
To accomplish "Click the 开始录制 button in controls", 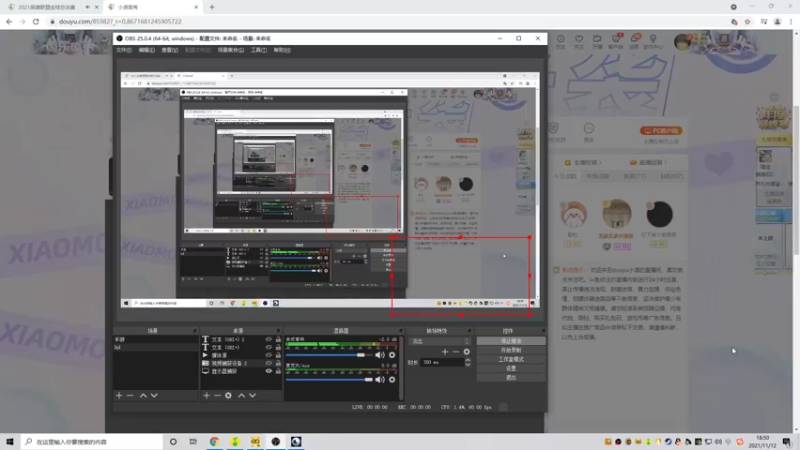I will point(511,350).
